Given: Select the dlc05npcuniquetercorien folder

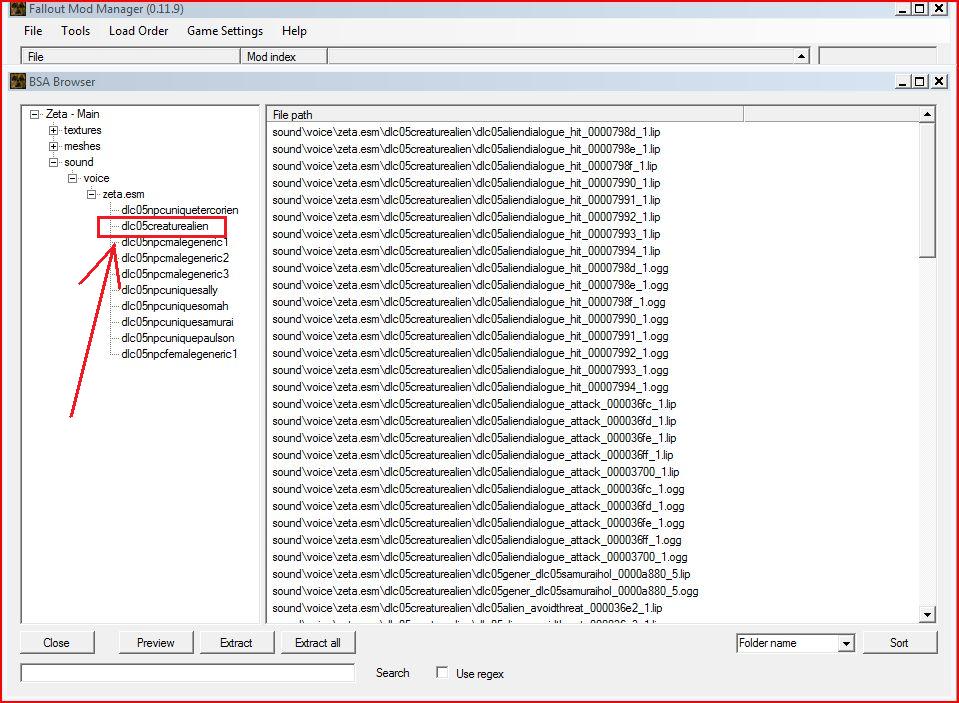Looking at the screenshot, I should [180, 210].
